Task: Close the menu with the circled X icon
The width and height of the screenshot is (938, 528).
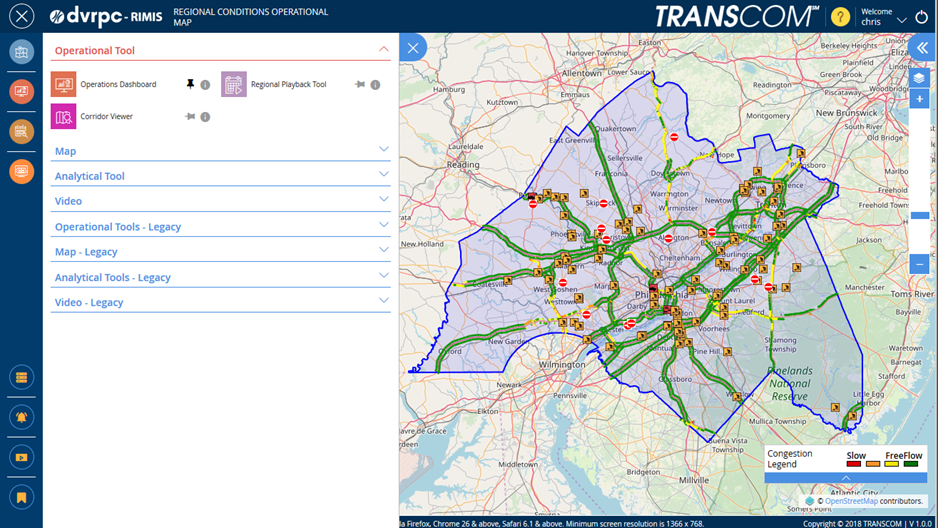Action: pos(22,16)
